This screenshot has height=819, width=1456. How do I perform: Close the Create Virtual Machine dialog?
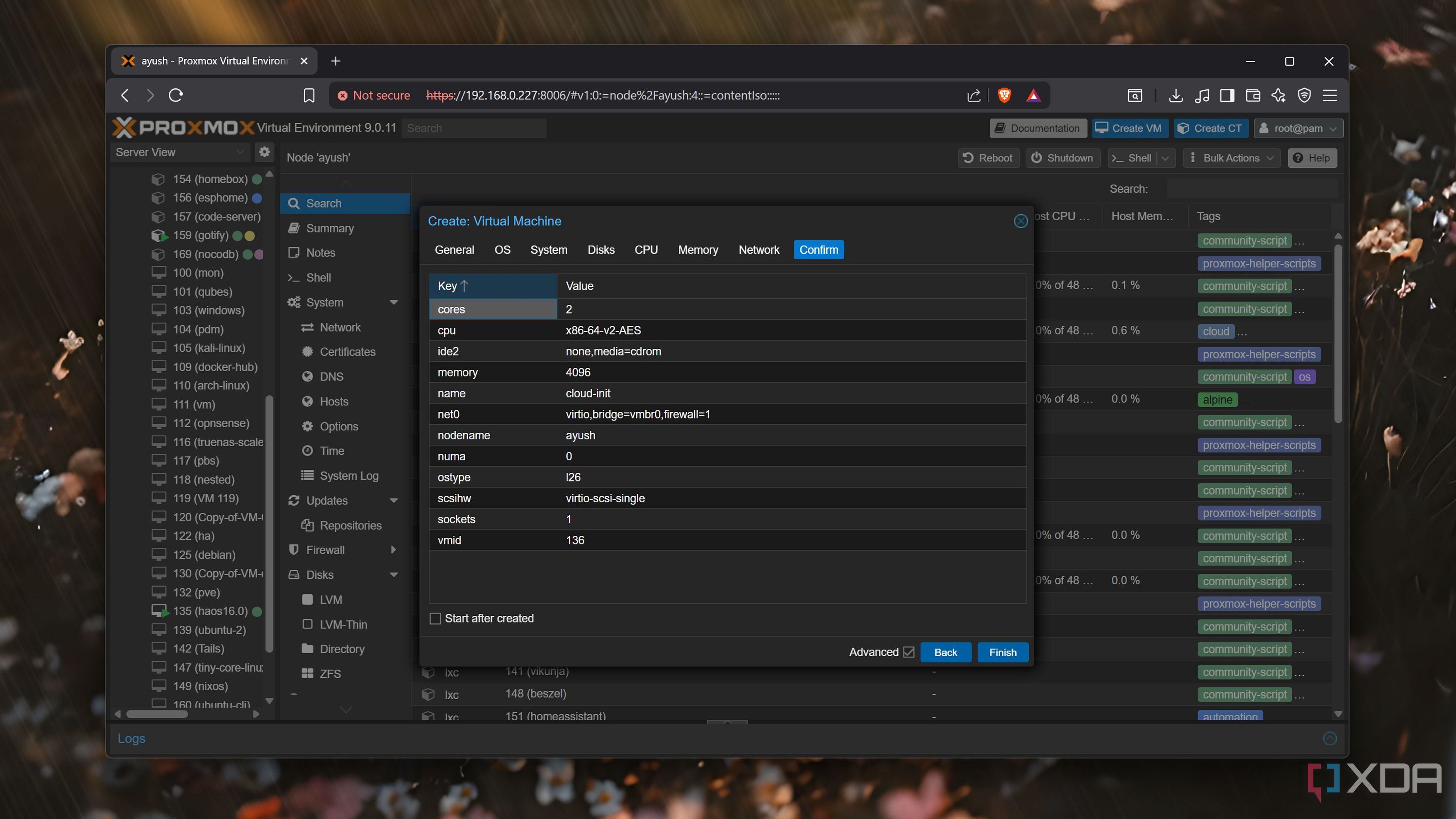coord(1020,221)
